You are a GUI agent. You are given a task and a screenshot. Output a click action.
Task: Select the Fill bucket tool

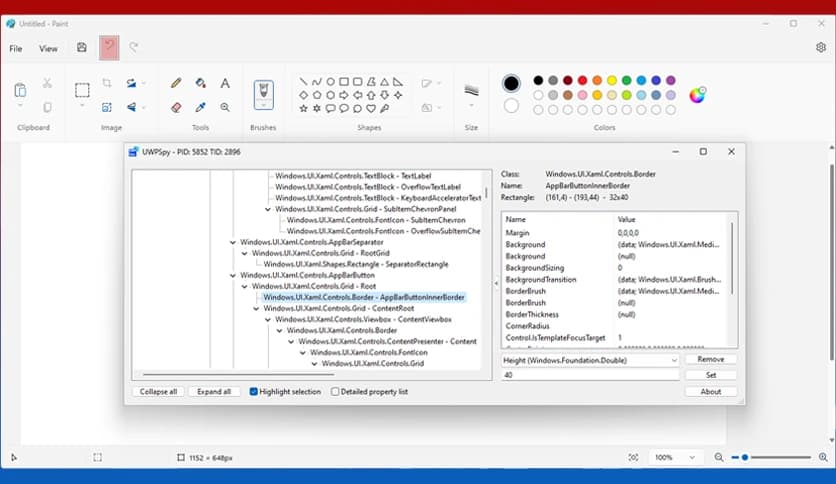[x=200, y=83]
